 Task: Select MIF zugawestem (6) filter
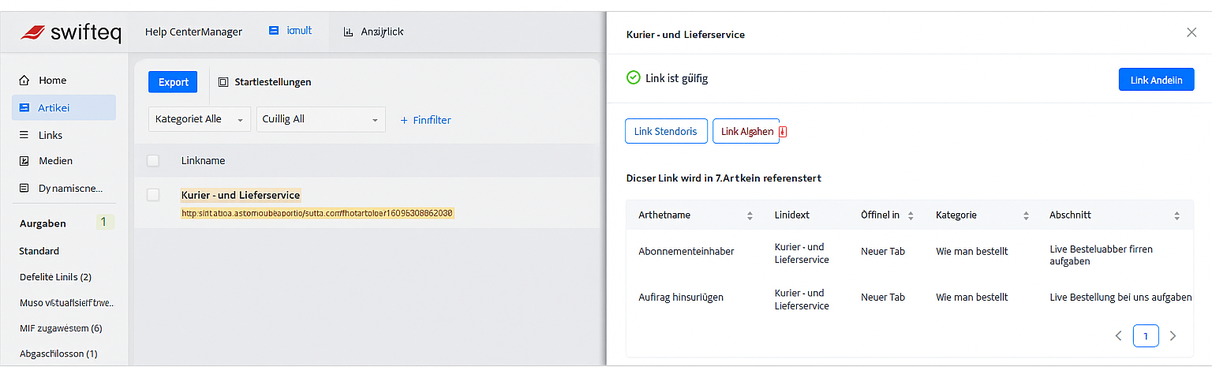[x=60, y=328]
